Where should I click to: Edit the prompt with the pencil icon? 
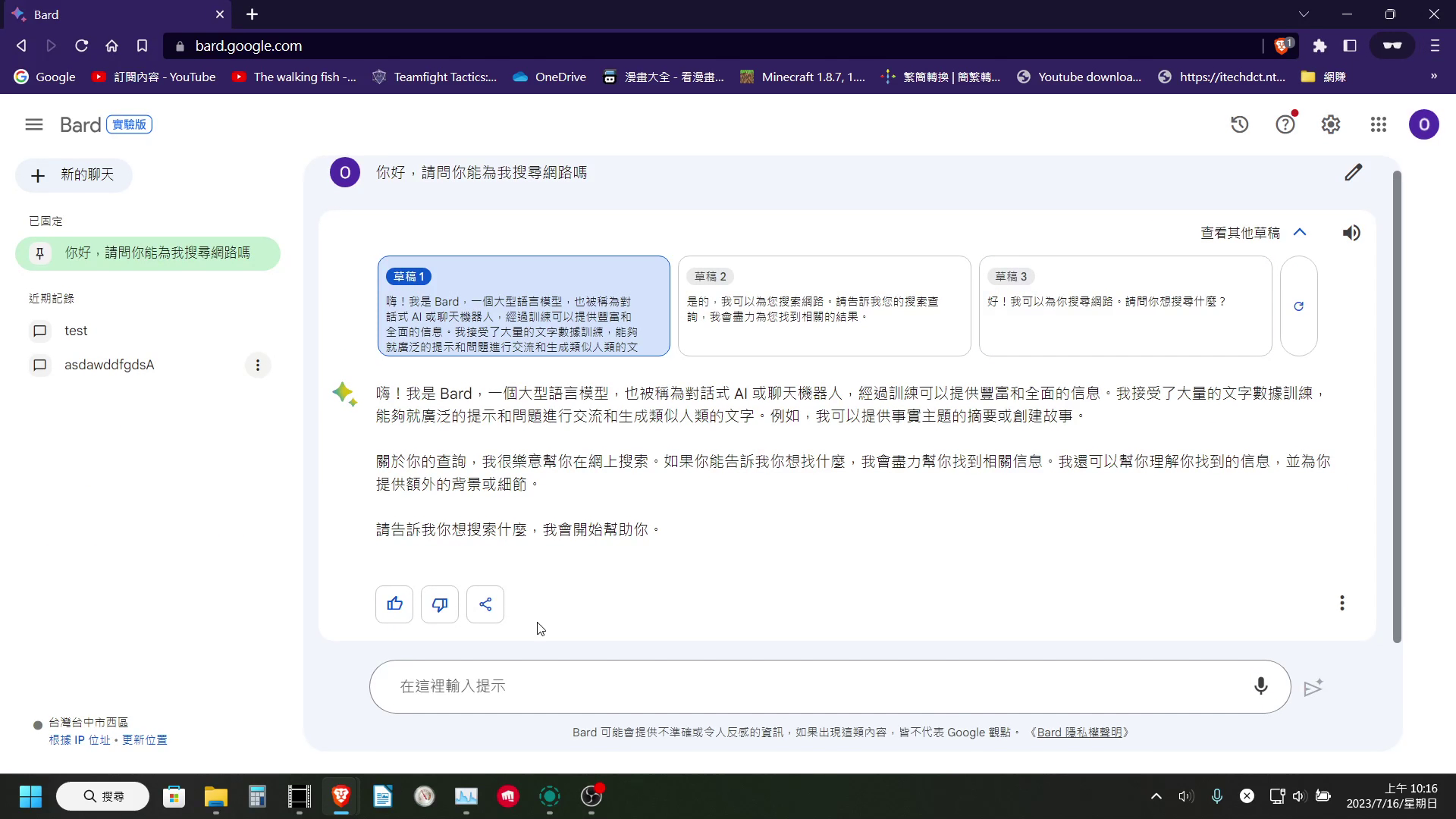[1354, 173]
